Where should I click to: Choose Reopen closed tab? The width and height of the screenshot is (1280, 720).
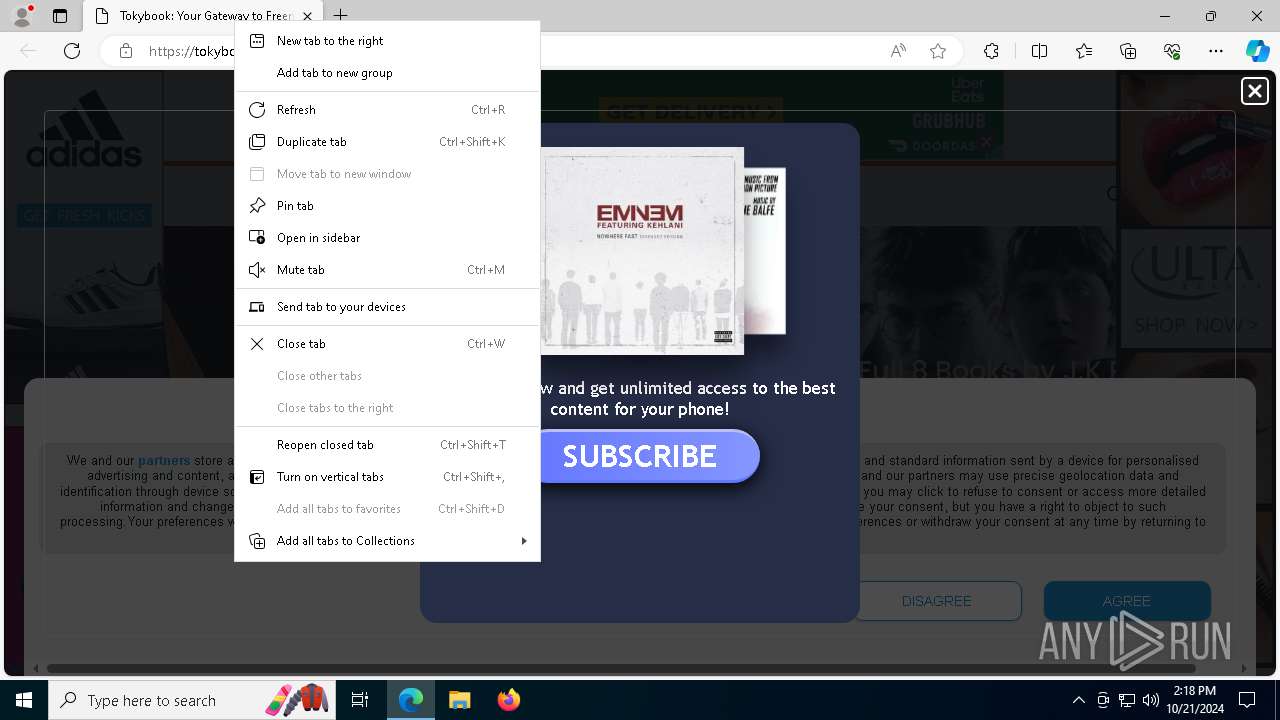click(x=387, y=445)
